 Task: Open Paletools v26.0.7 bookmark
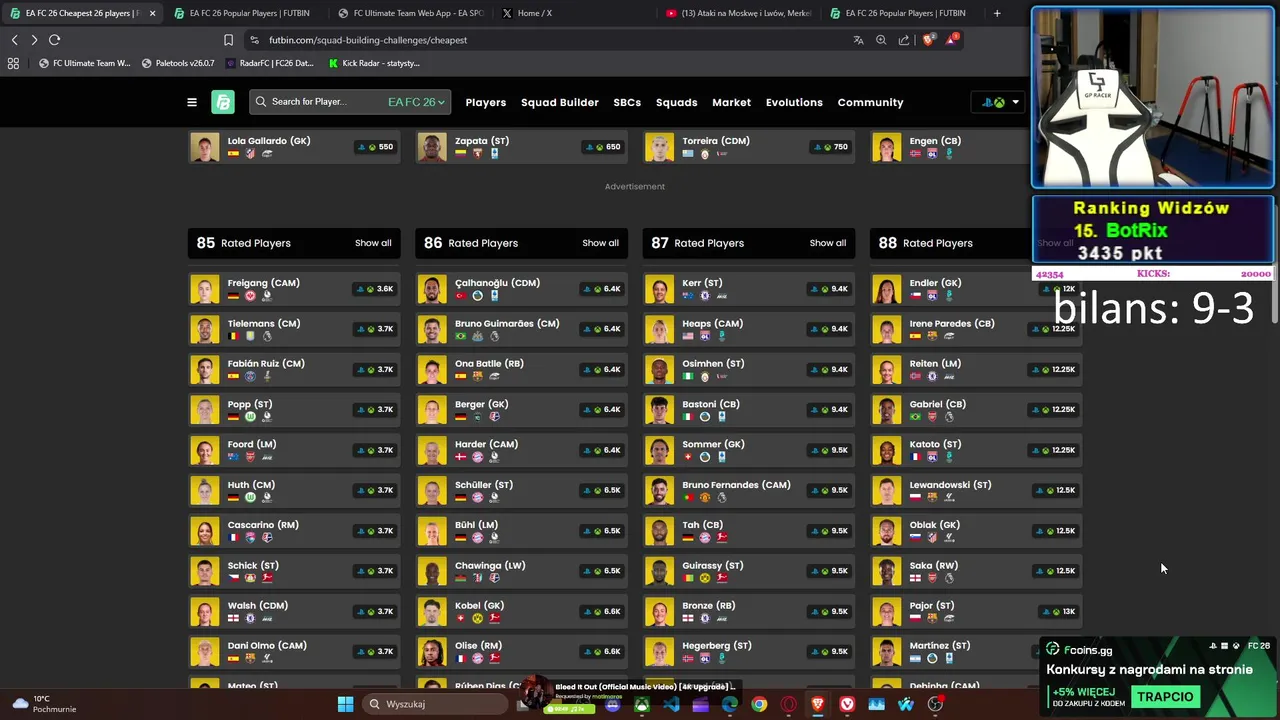pos(178,63)
